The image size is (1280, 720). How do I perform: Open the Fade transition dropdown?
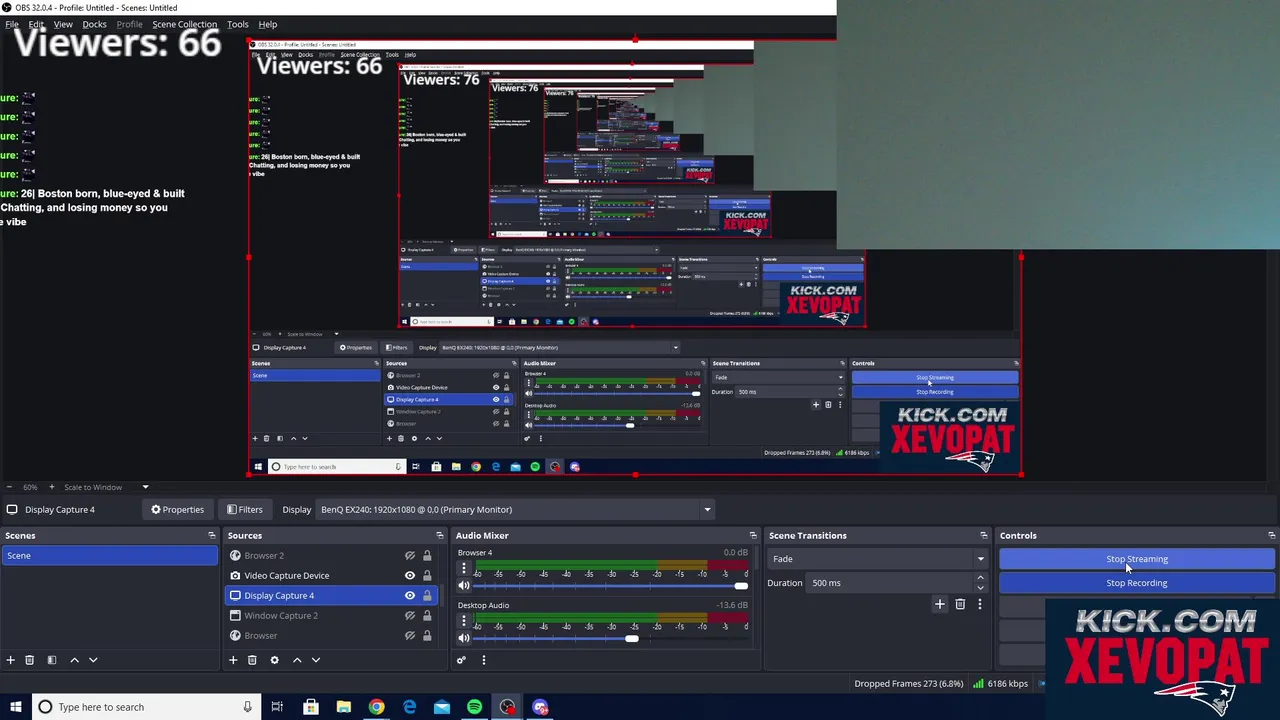pos(876,559)
